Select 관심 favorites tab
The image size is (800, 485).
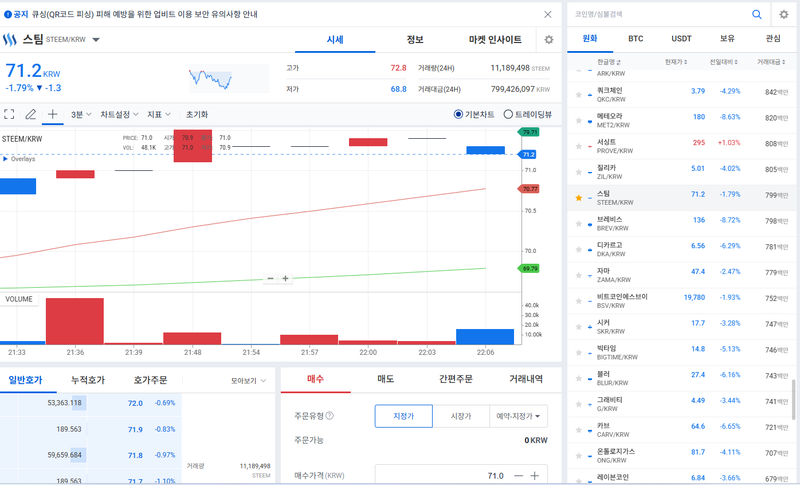[x=773, y=38]
